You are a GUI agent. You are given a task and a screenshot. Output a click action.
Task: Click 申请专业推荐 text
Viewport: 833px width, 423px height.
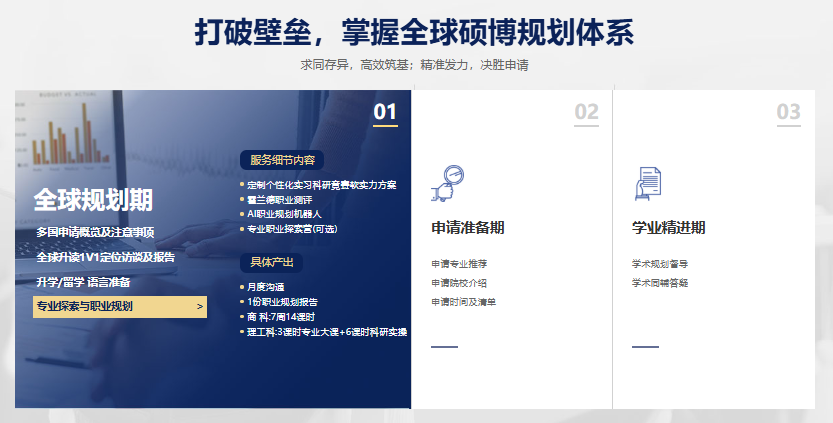point(459,264)
